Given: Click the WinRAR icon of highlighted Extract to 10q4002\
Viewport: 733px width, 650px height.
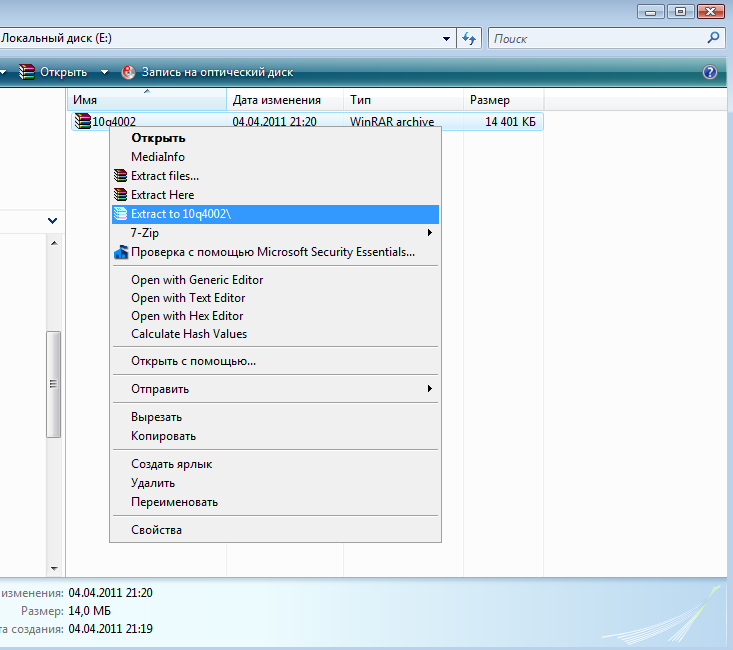Looking at the screenshot, I should click(x=121, y=214).
